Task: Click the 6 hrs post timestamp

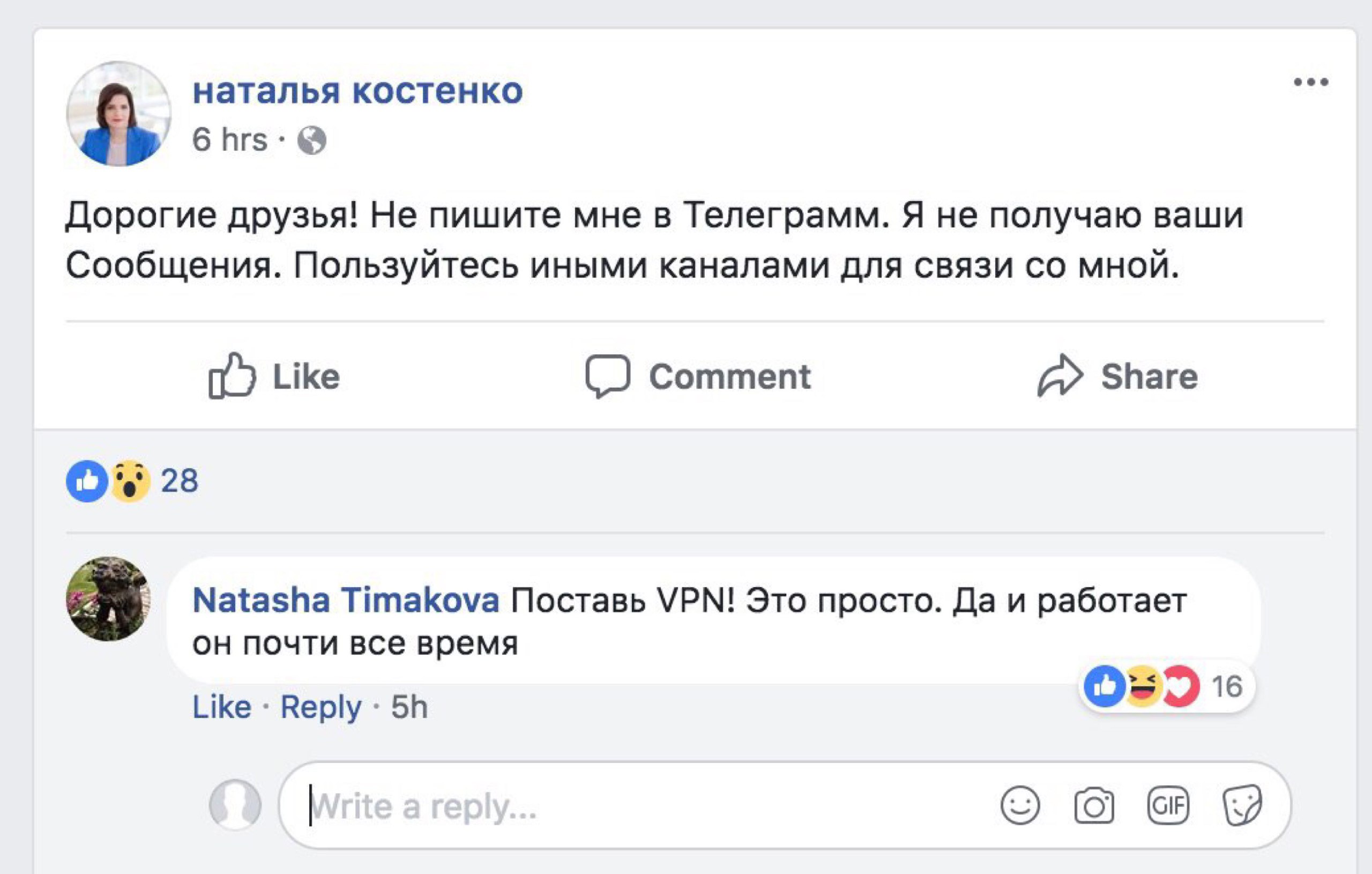Action: (229, 140)
